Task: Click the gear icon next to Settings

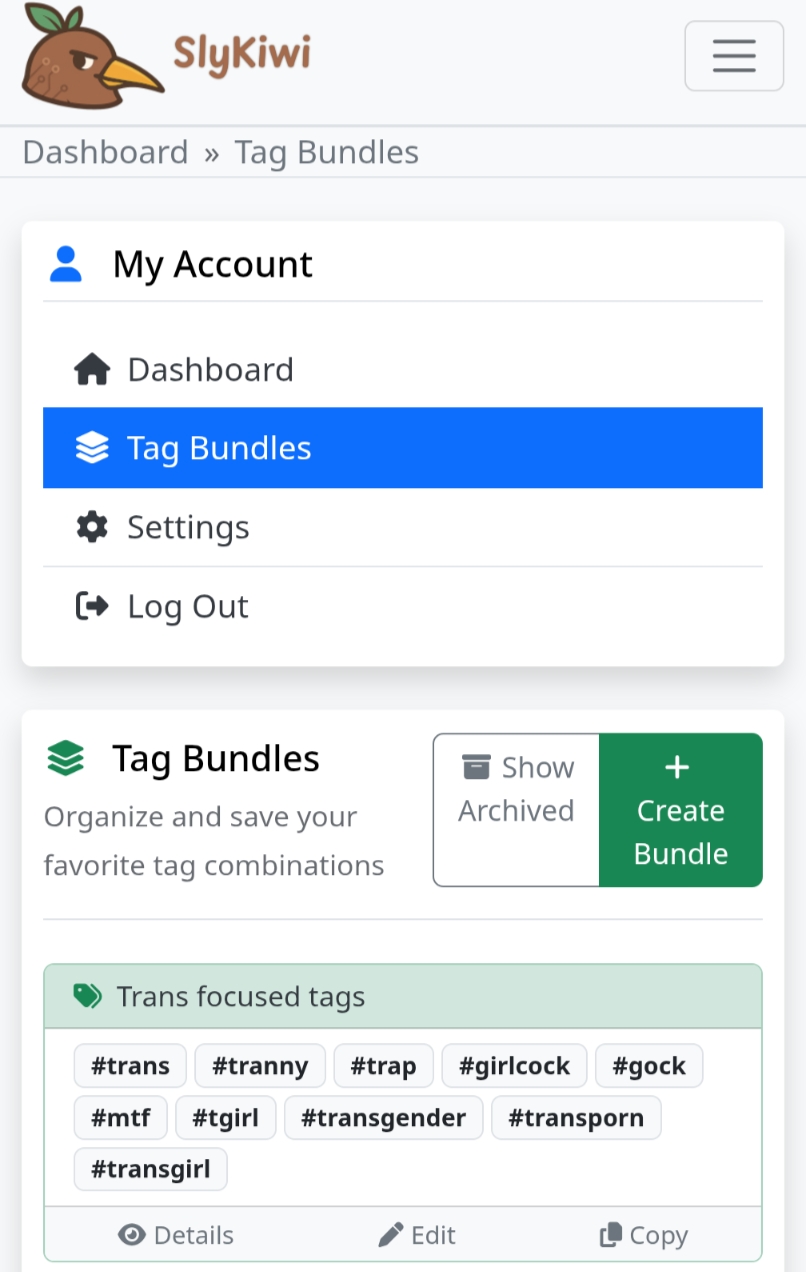Action: coord(92,527)
